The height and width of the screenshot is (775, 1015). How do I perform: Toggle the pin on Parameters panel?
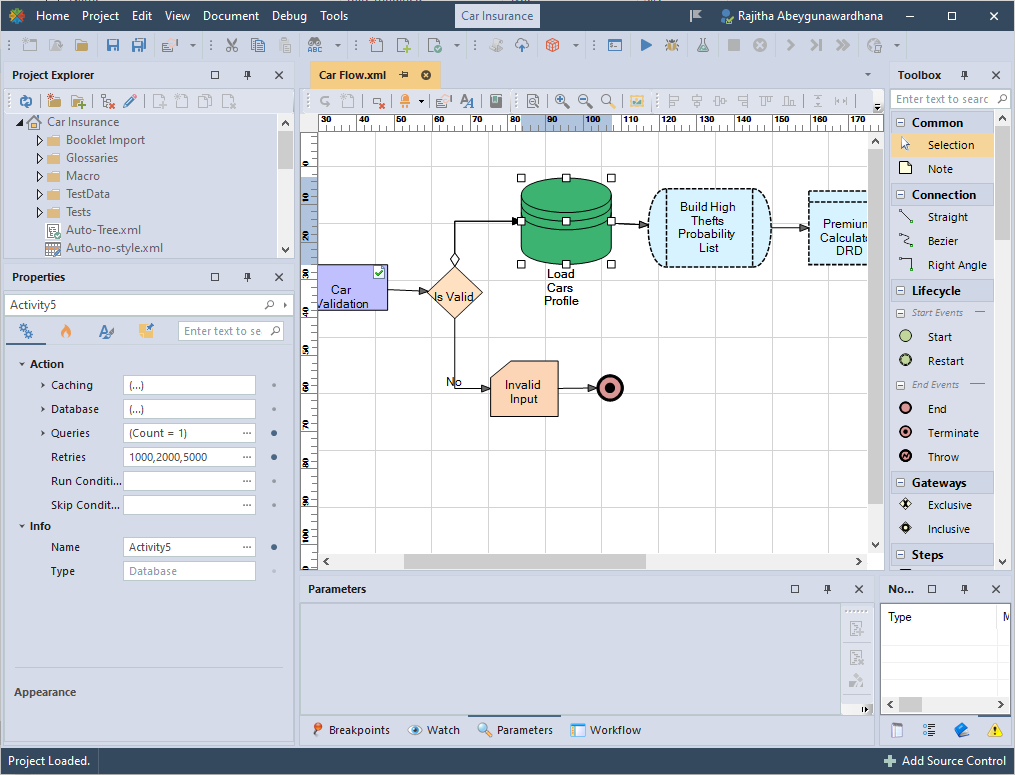pyautogui.click(x=827, y=589)
